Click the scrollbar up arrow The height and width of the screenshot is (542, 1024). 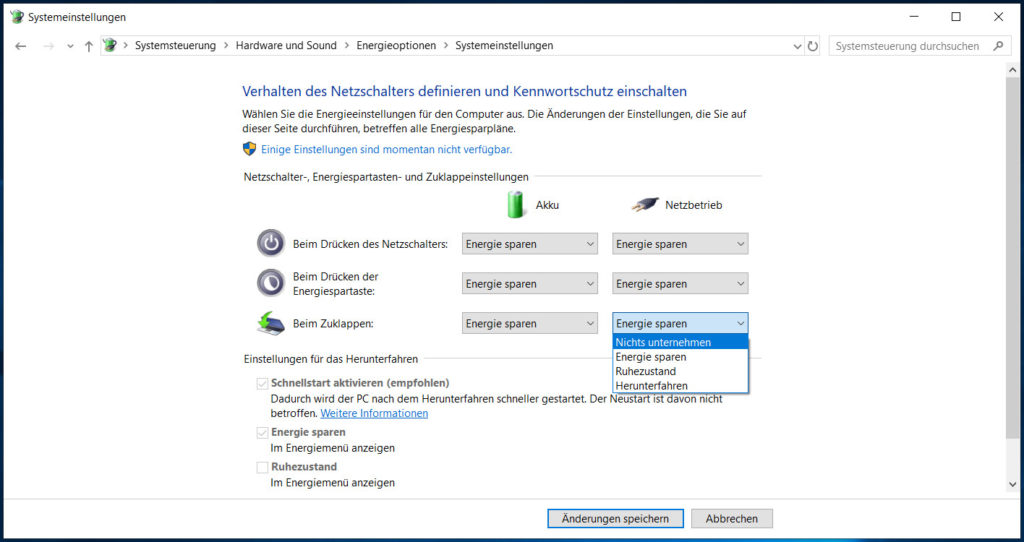[1012, 69]
